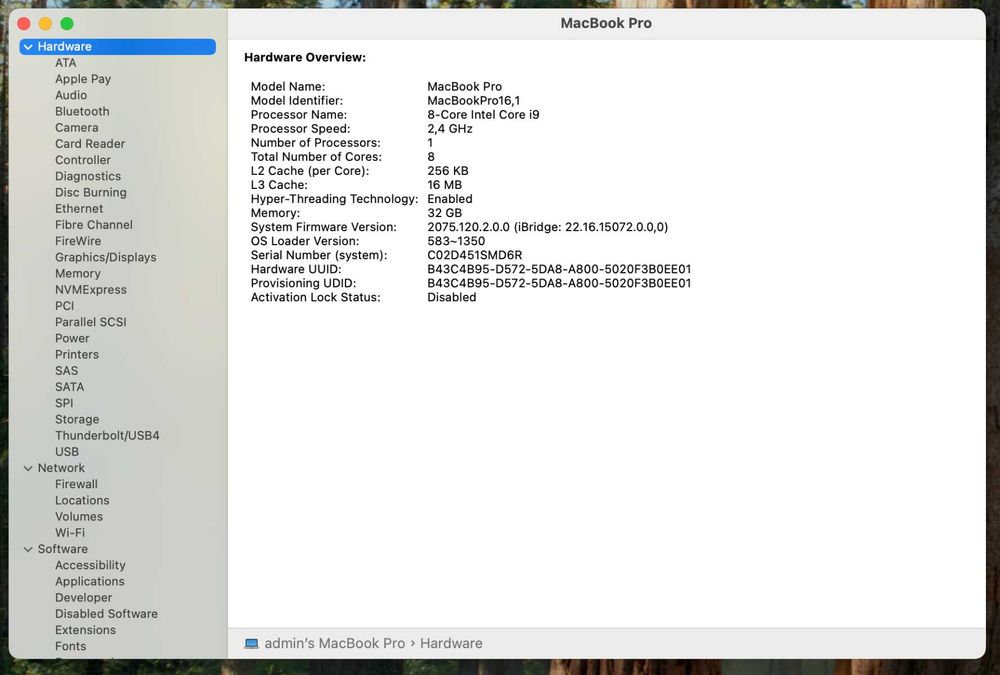The image size is (1000, 675).
Task: Select Printers in the sidebar
Action: [x=77, y=355]
